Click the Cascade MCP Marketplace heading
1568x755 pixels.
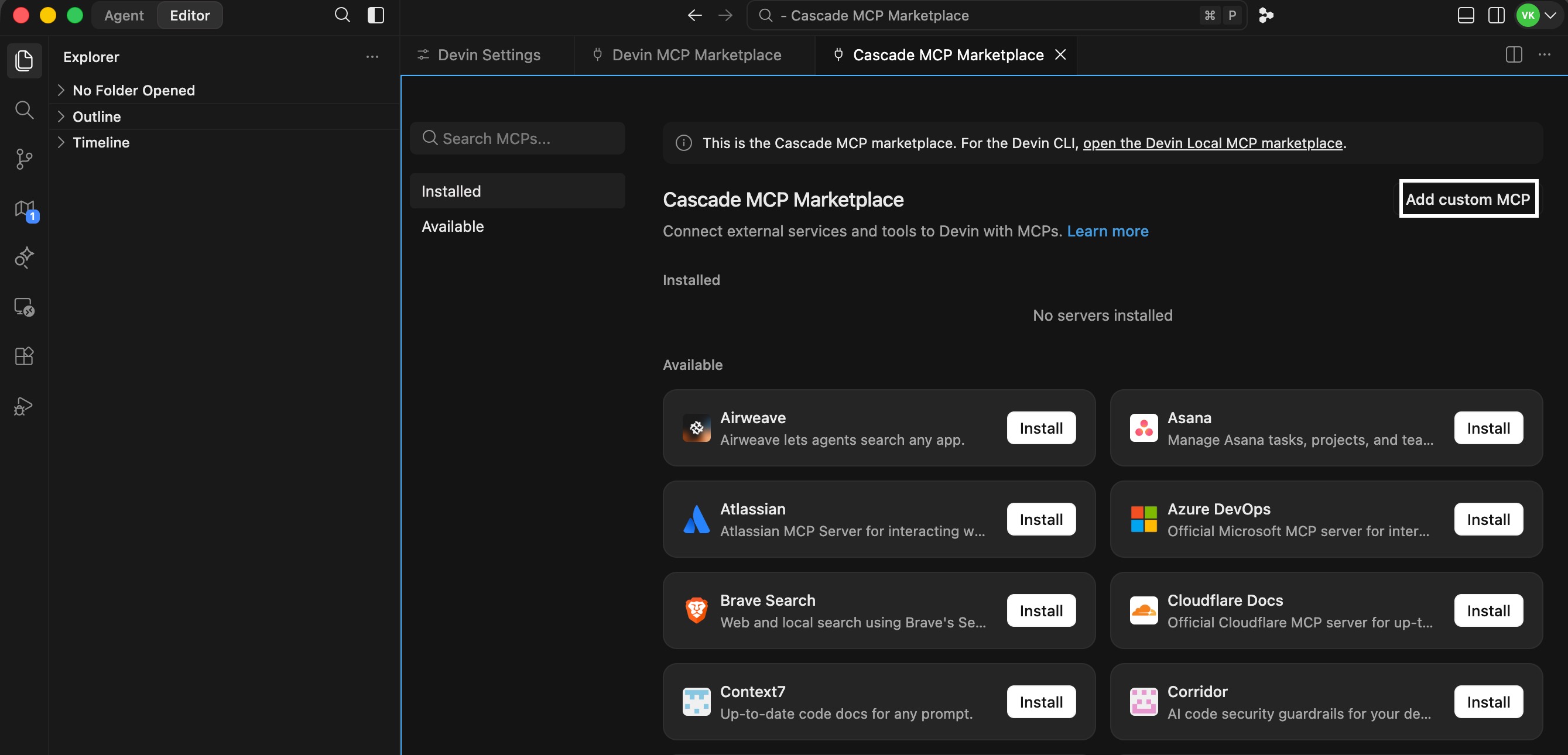tap(783, 200)
